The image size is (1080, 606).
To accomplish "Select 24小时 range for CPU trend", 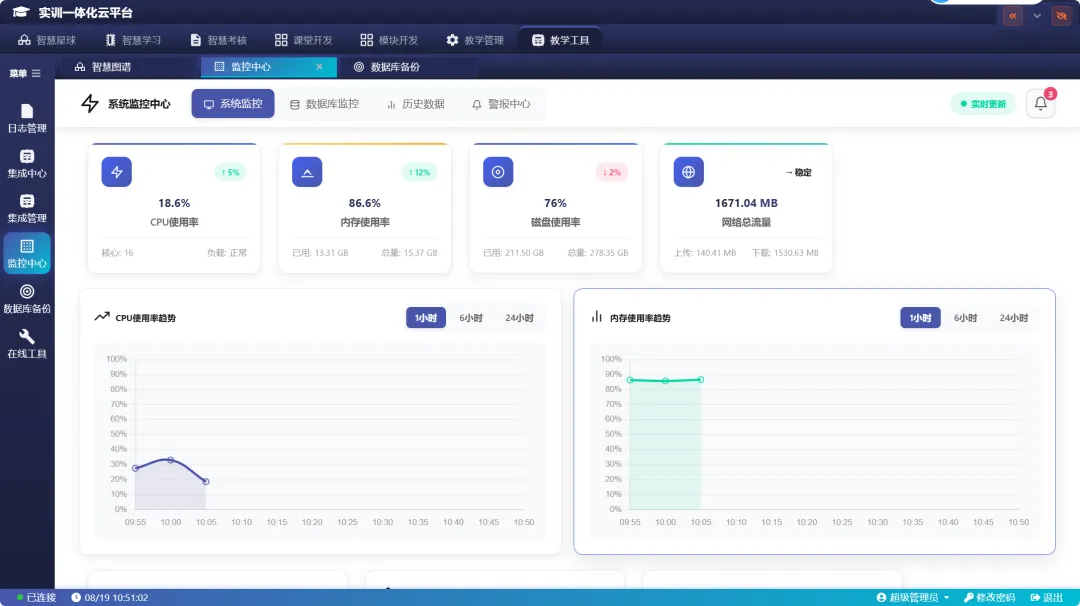I will point(519,317).
